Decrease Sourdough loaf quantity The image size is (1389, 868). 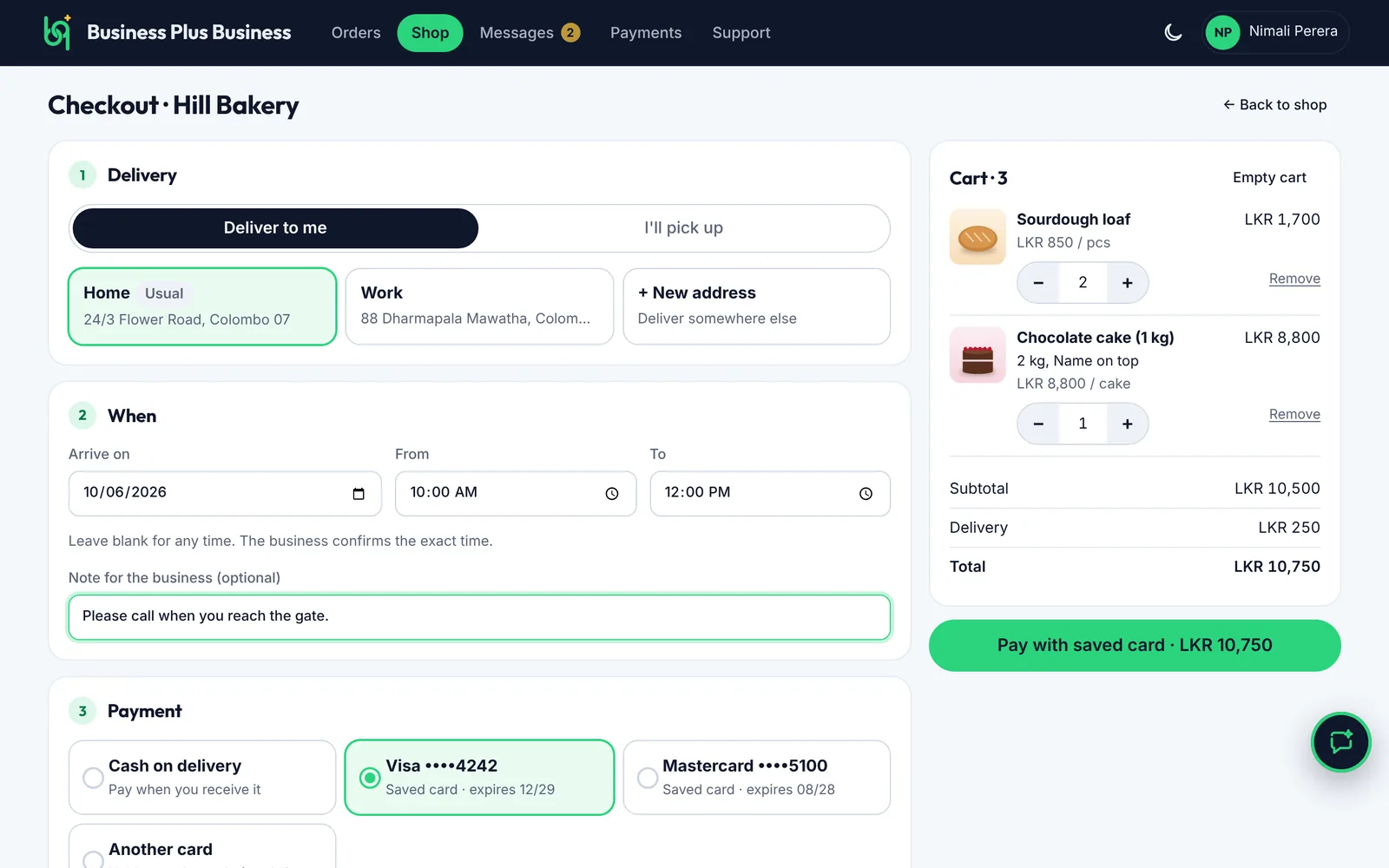(1038, 283)
